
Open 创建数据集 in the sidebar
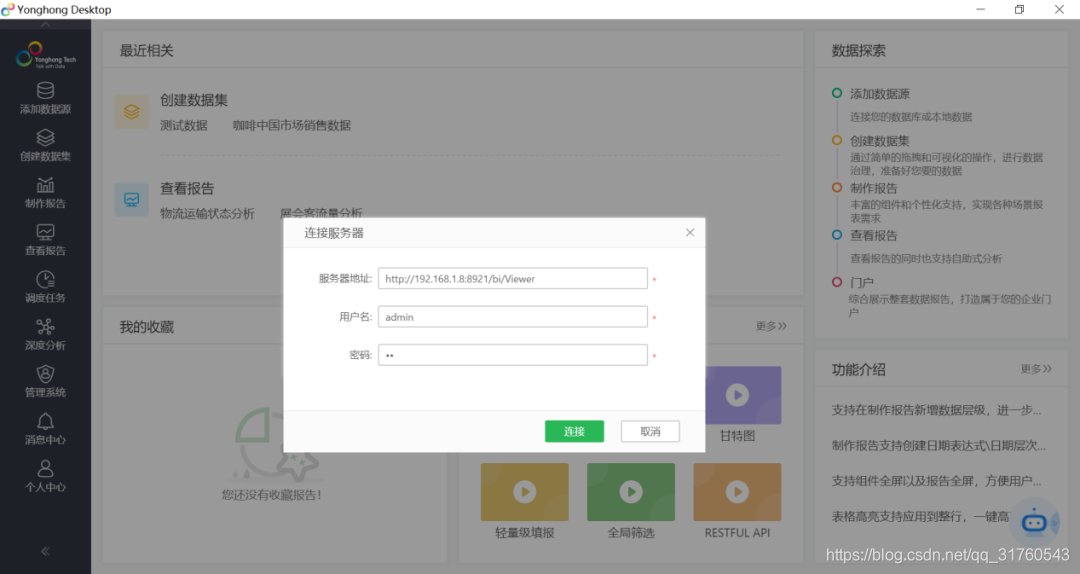[45, 145]
